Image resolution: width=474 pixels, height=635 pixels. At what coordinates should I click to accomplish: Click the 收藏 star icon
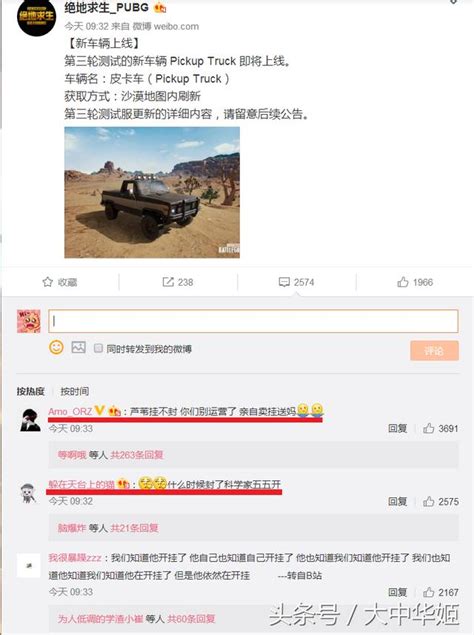click(x=48, y=282)
